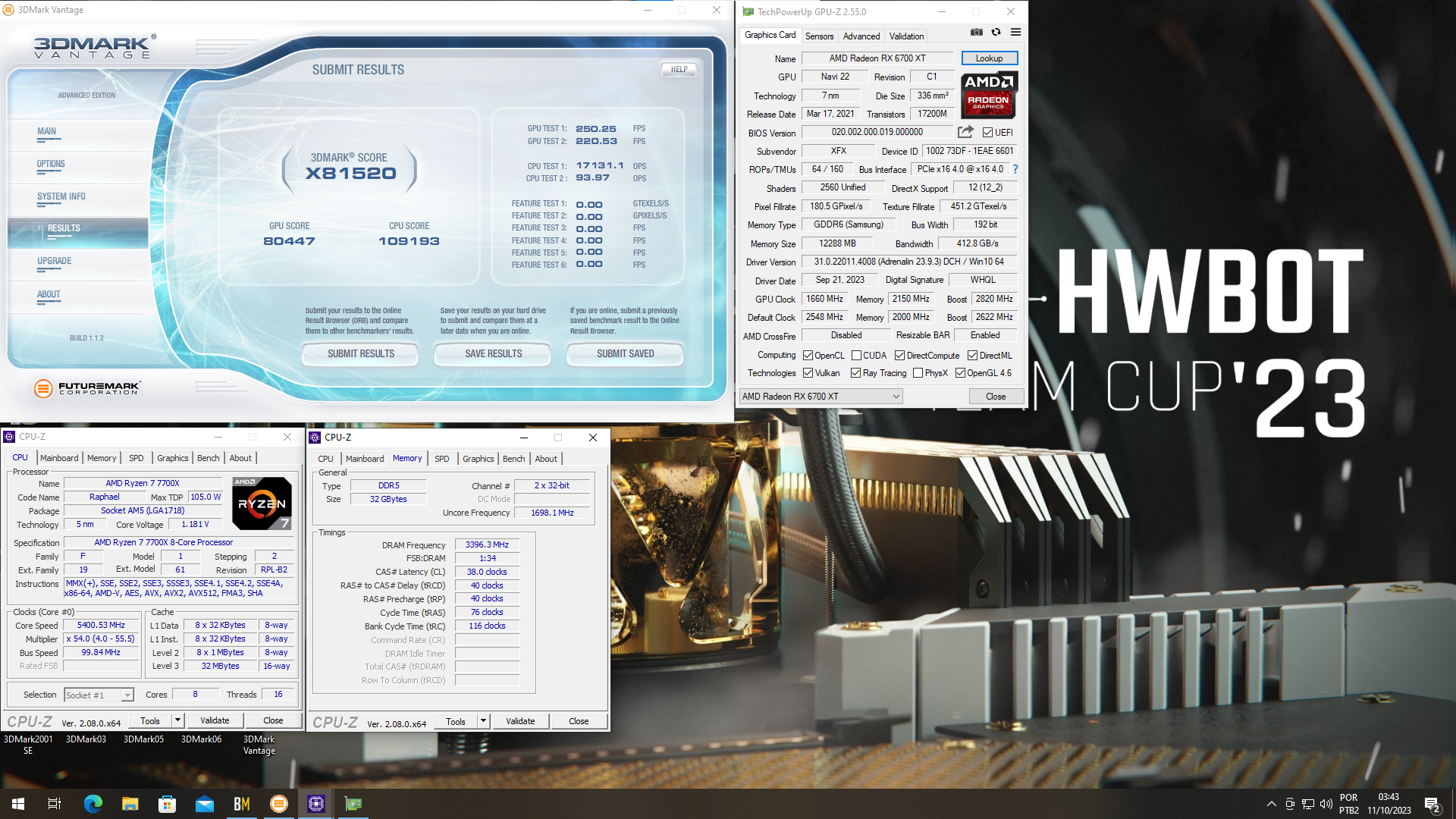Open the GPU selector dropdown in GPU-Z

pos(821,397)
